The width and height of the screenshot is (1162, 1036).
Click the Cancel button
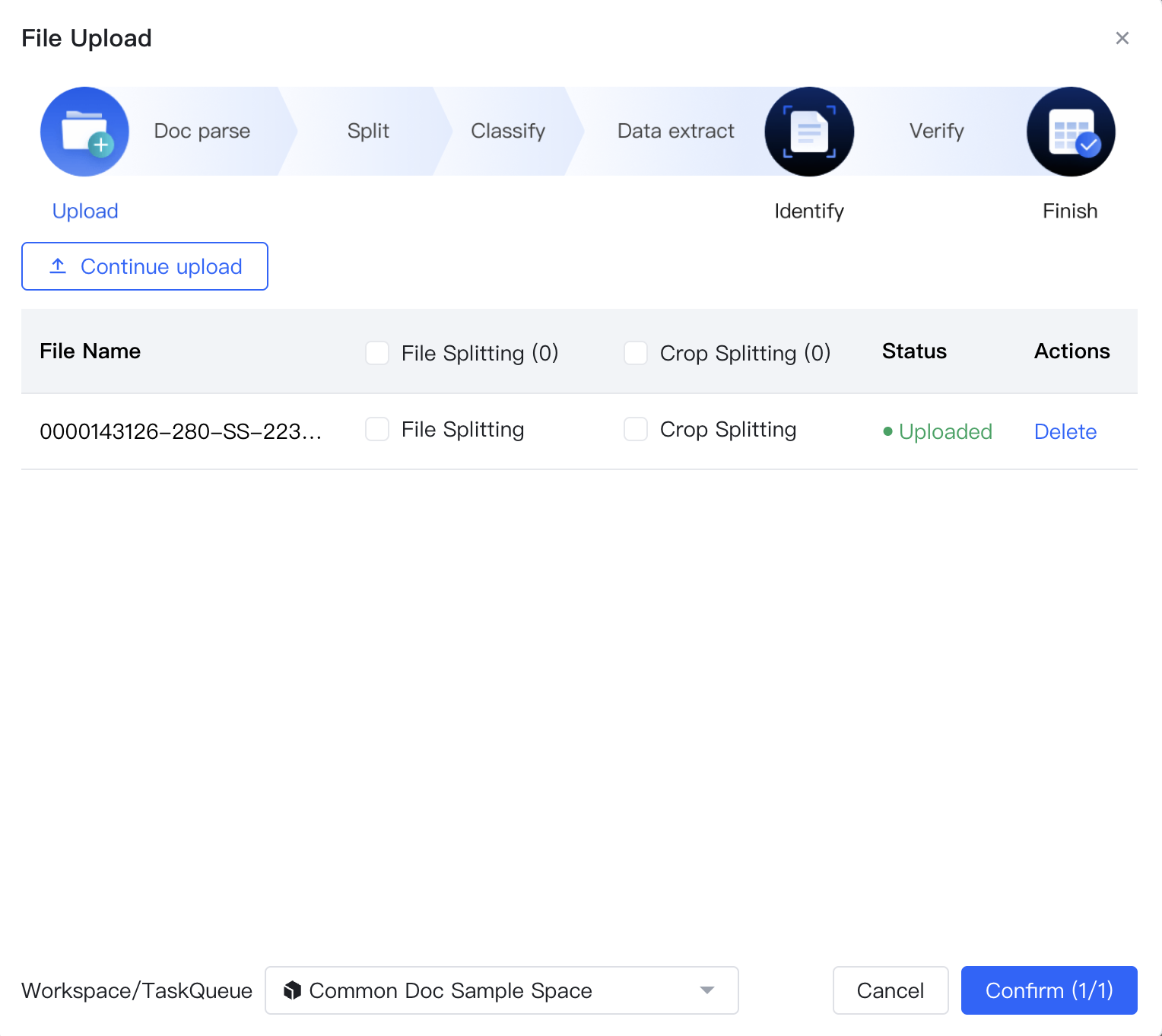point(891,990)
